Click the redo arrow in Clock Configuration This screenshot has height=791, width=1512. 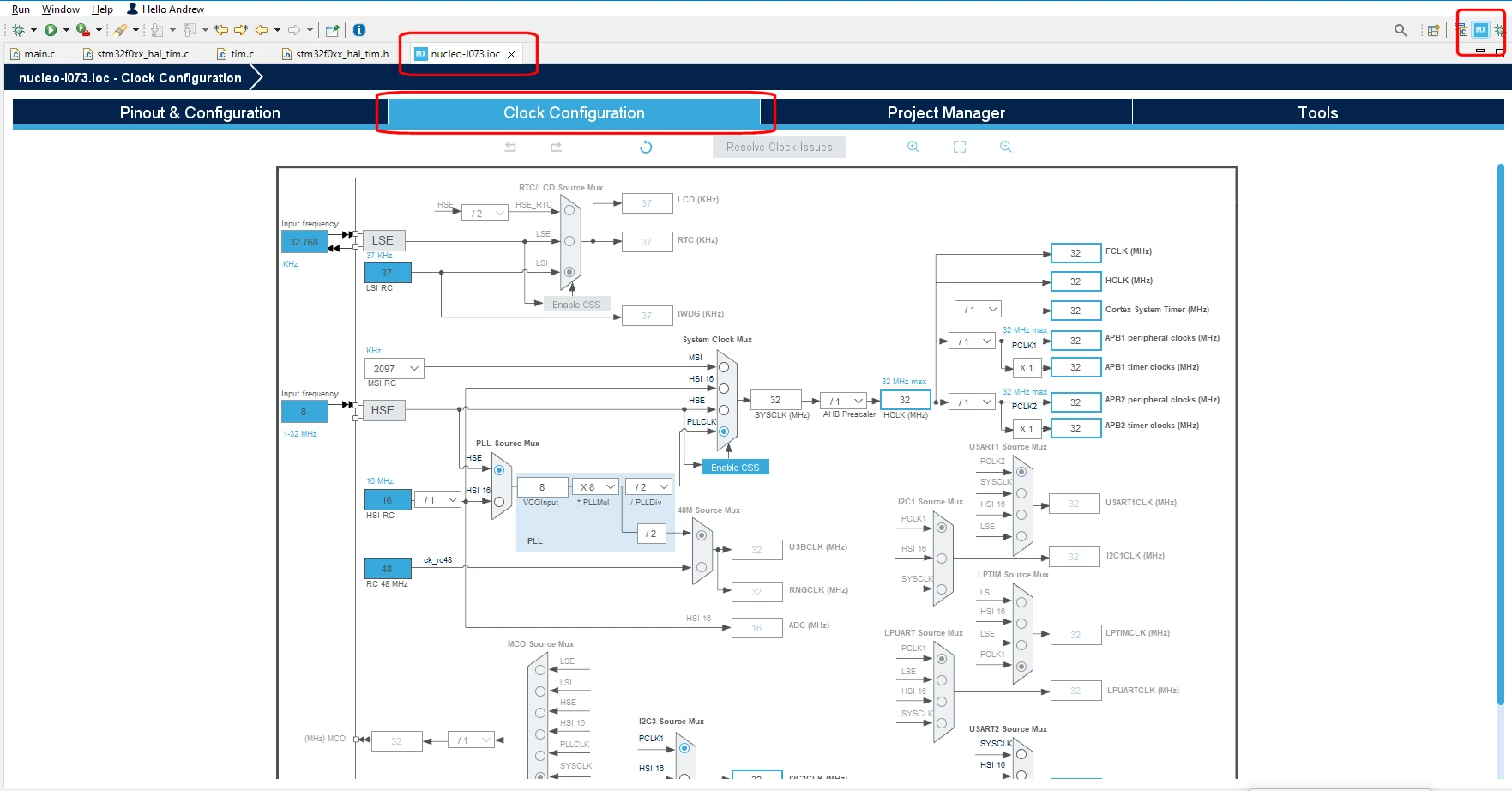pos(556,147)
